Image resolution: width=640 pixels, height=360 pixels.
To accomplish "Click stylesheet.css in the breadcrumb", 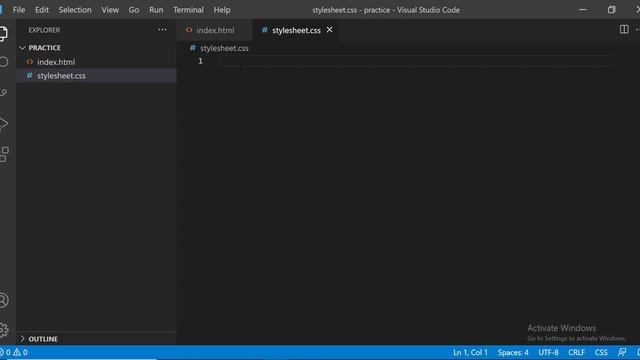I will [x=224, y=48].
